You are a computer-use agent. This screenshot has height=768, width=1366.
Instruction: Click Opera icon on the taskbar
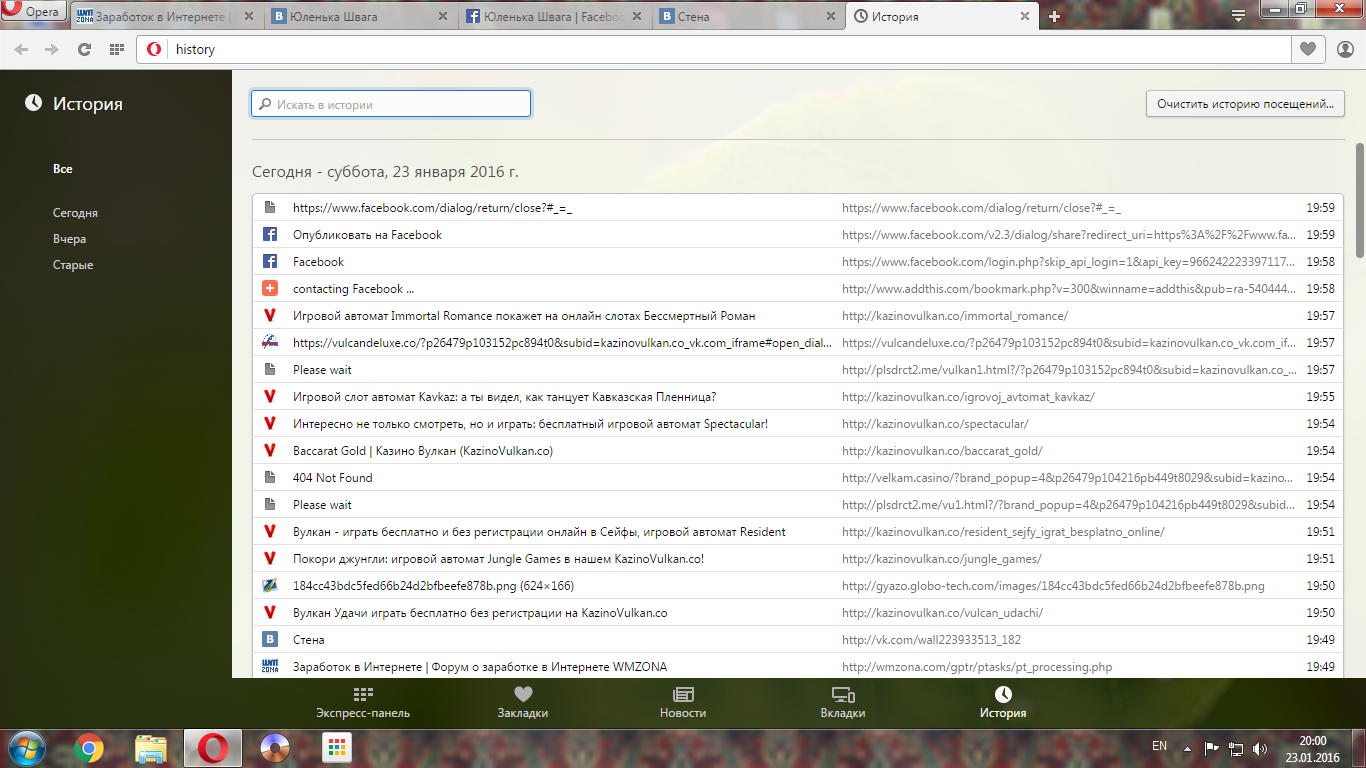click(212, 748)
